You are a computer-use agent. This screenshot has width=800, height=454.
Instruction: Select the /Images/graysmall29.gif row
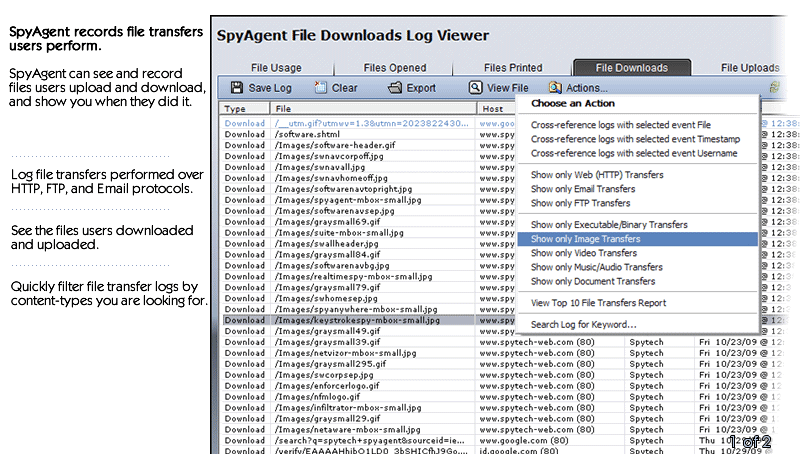coord(503,419)
